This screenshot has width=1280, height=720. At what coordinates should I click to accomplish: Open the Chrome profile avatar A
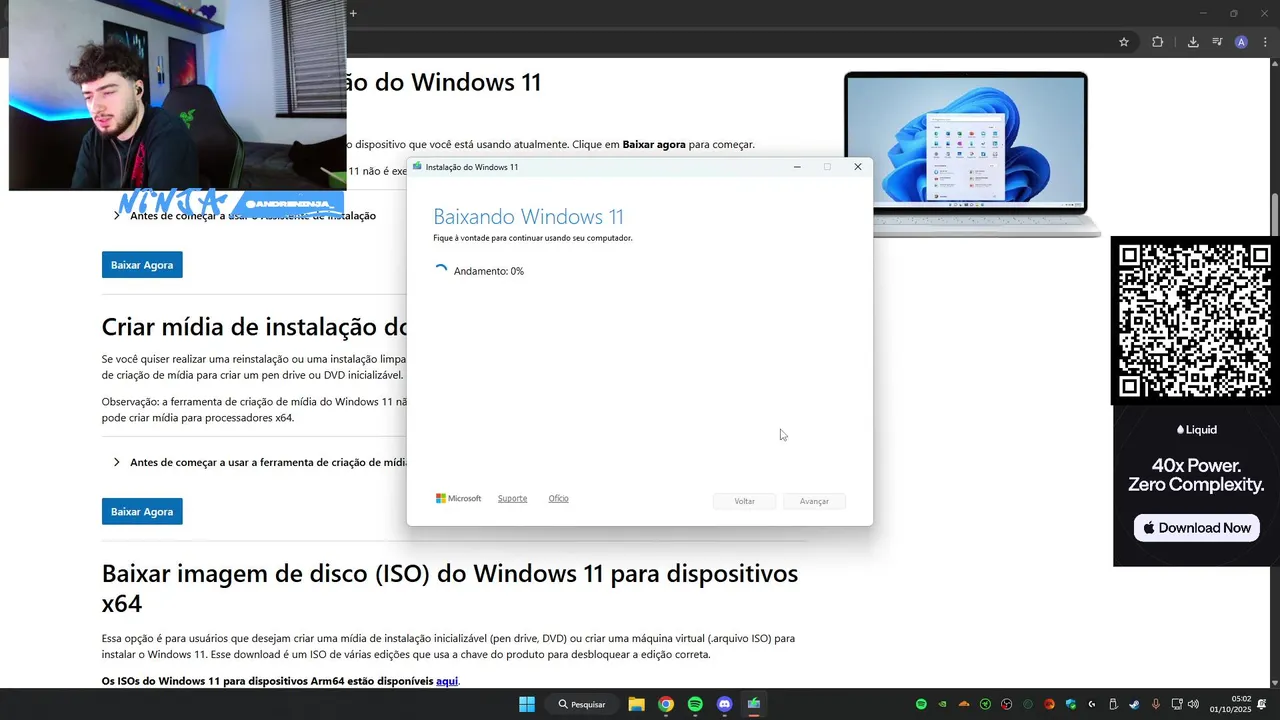pos(1241,42)
